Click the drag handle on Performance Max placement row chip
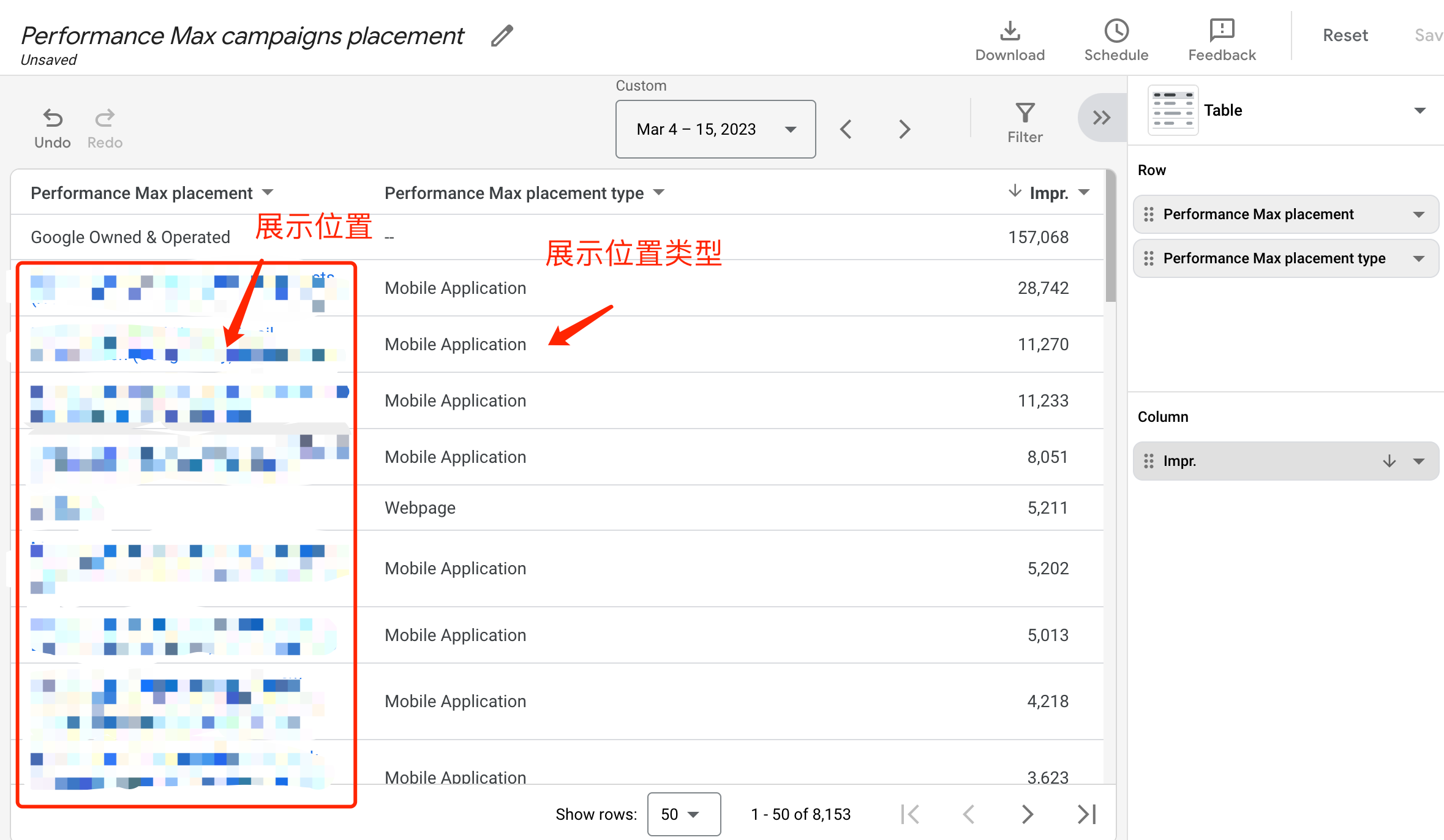The width and height of the screenshot is (1444, 840). click(x=1149, y=214)
